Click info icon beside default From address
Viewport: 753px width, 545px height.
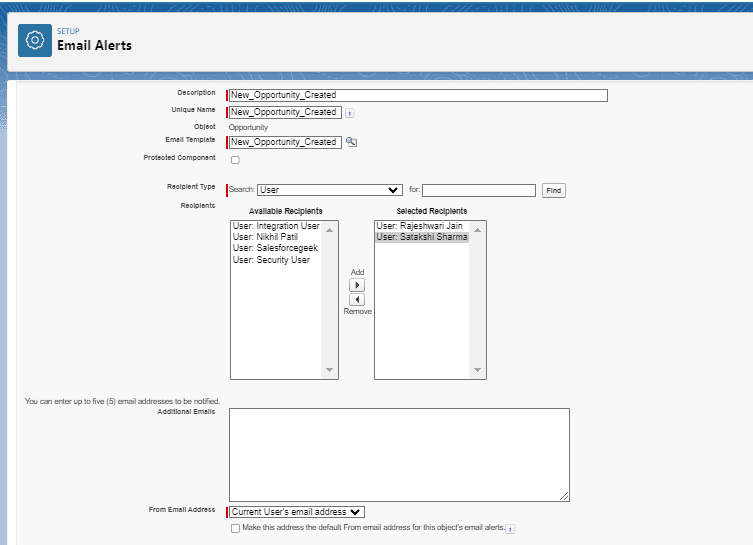click(x=510, y=529)
